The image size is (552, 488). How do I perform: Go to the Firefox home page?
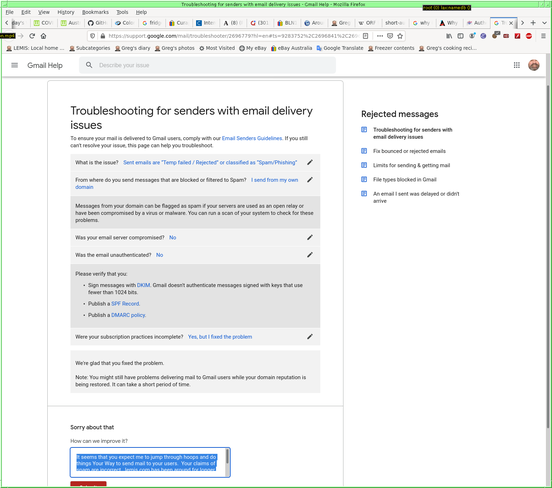coord(43,36)
